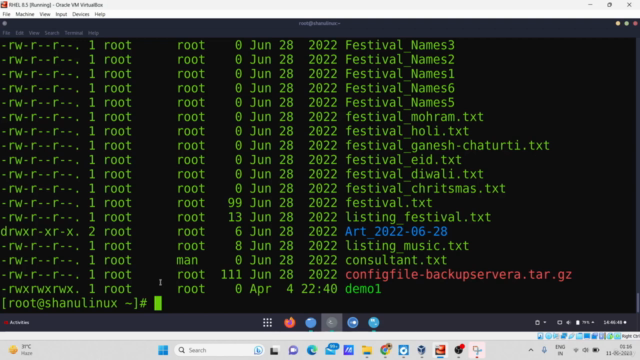Open VirtualBox Devices menu
Viewport: 640px width, 360px height.
pos(81,14)
